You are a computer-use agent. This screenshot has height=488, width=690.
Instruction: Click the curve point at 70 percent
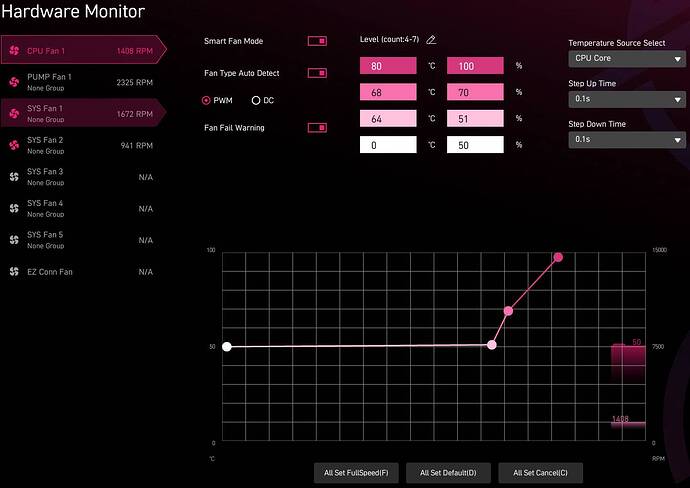click(508, 311)
